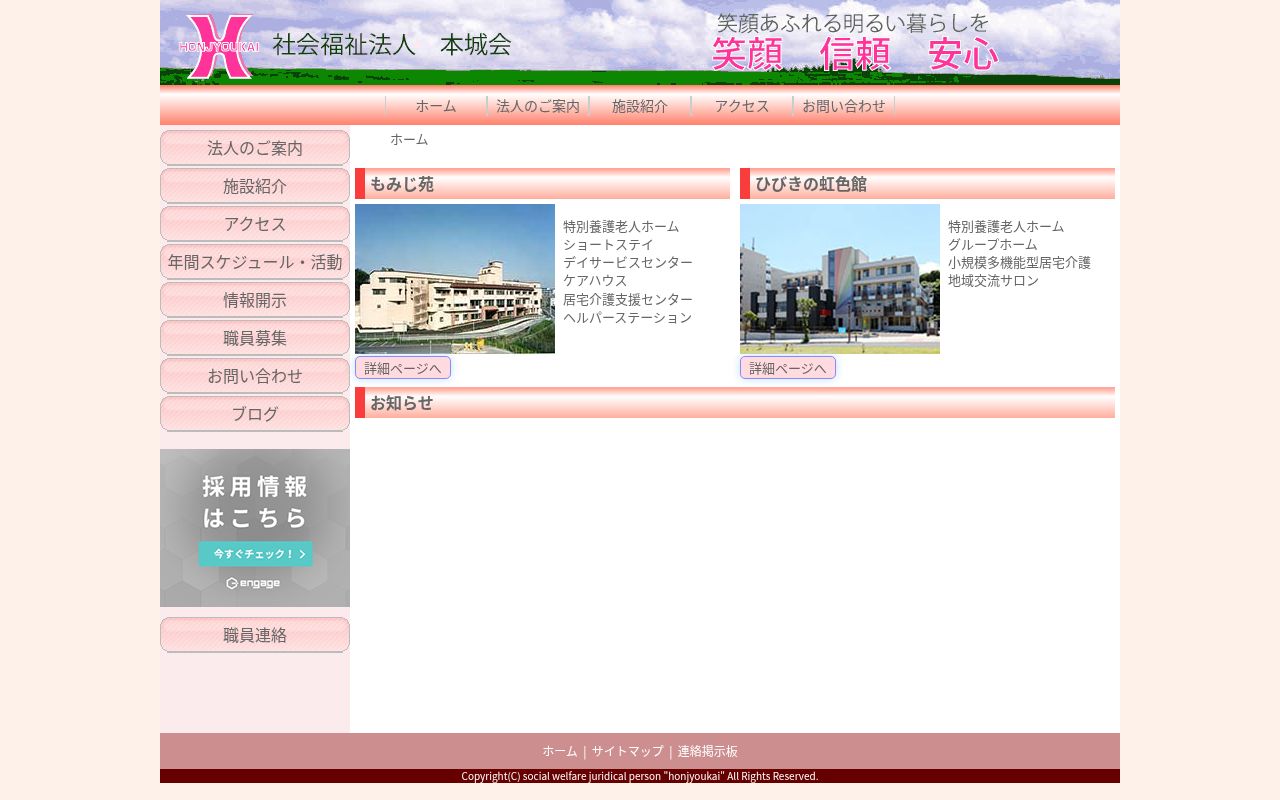Click the ヘルパーステーション text
Image resolution: width=1280 pixels, height=800 pixels.
point(628,317)
